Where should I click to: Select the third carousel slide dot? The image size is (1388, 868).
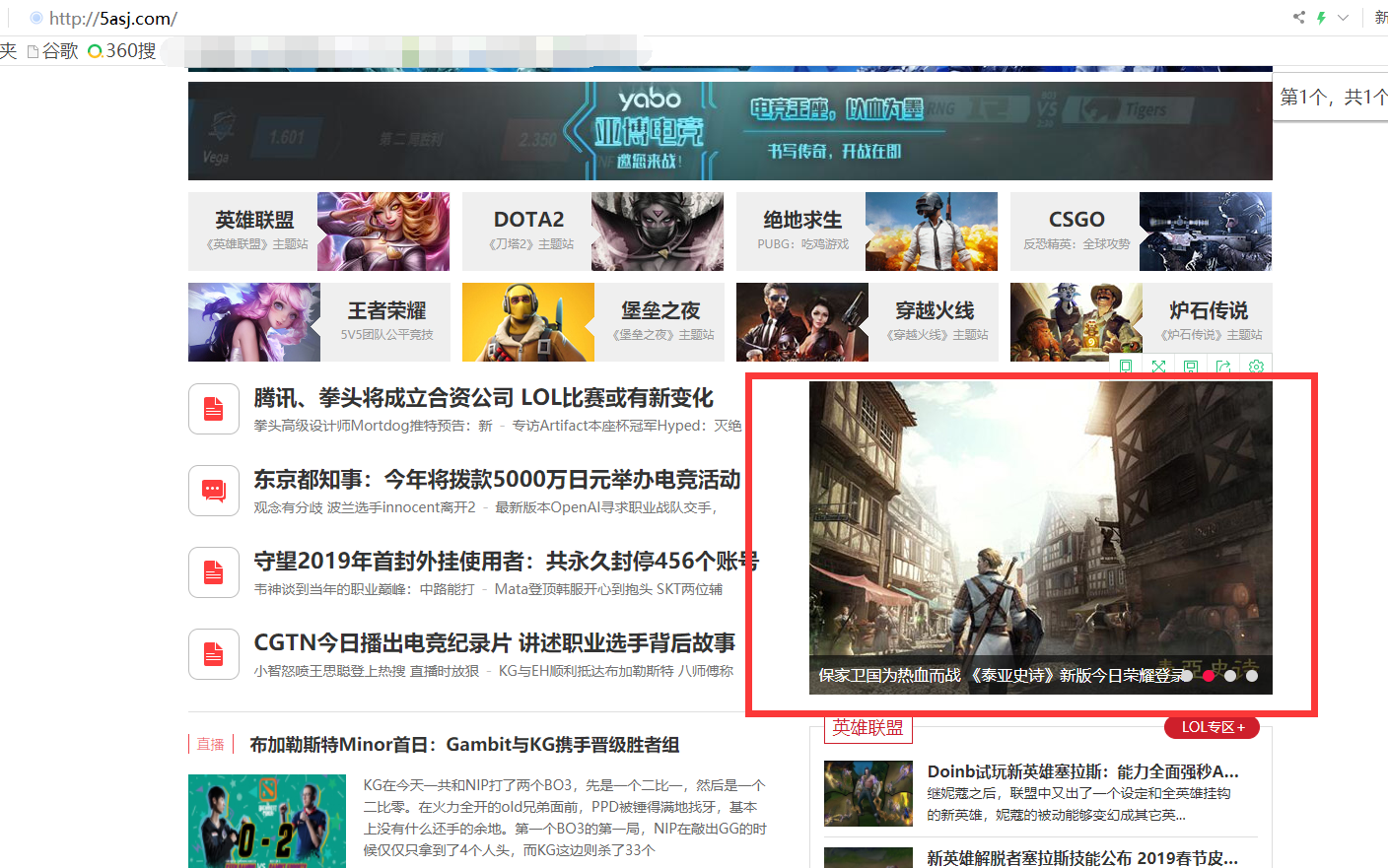click(1230, 676)
